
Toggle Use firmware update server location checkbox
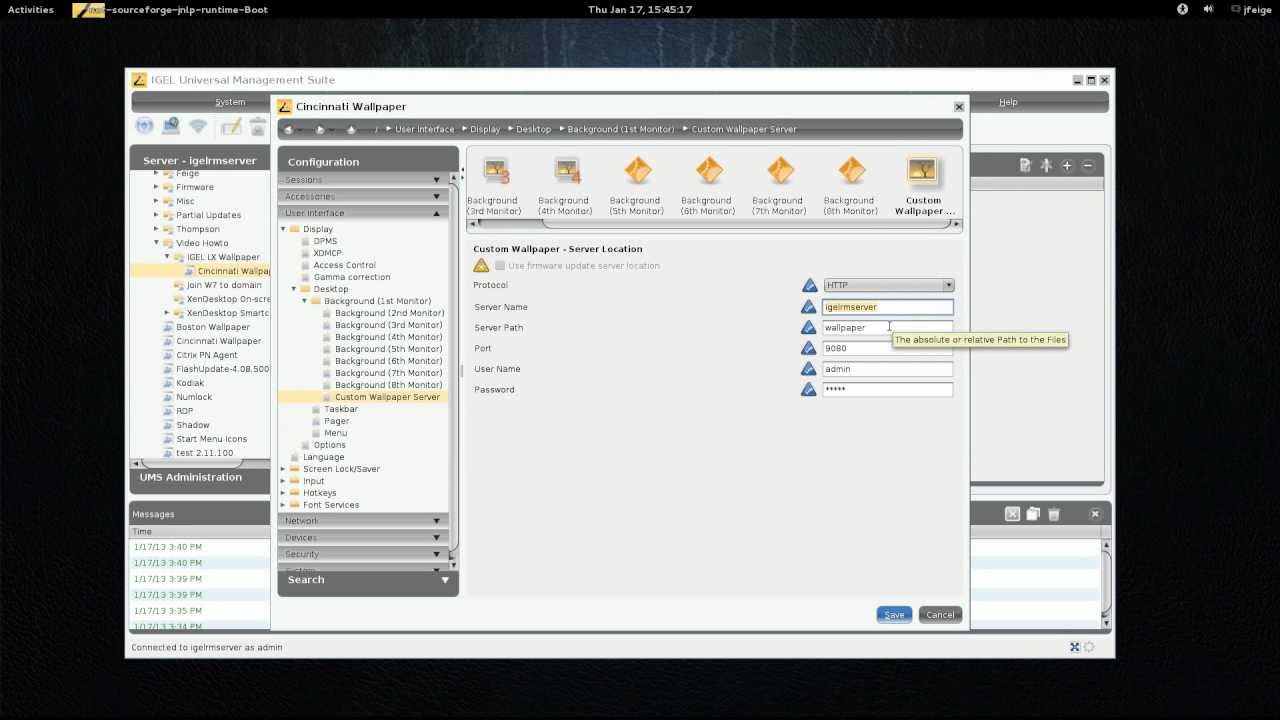[500, 266]
